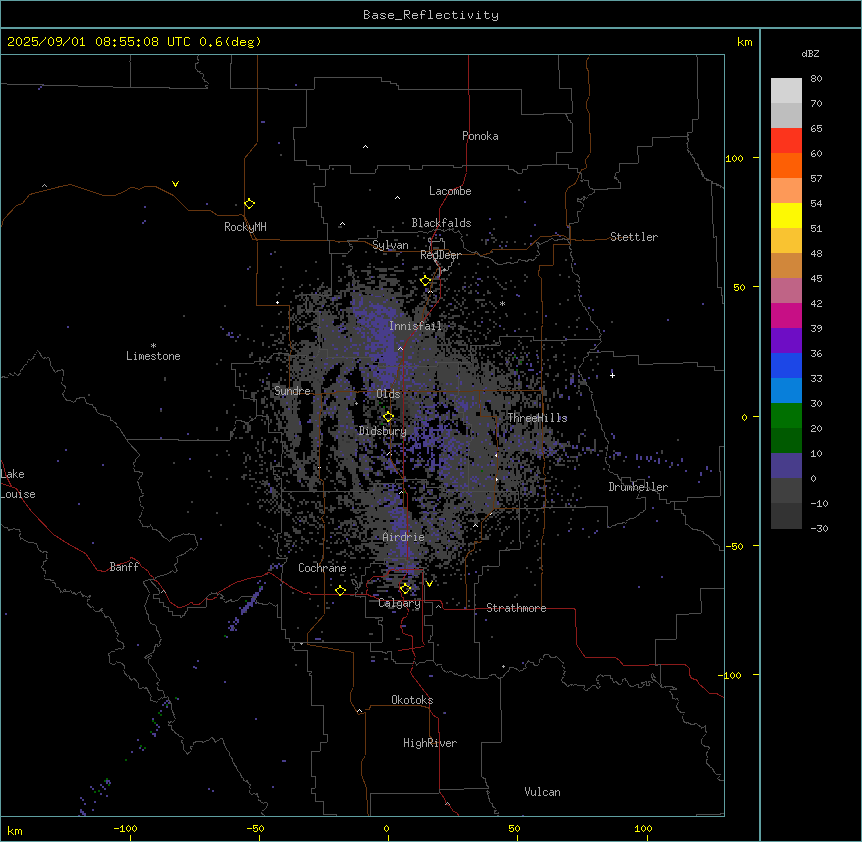862x842 pixels.
Task: Click the white asterisk marker above Limestone
Action: click(x=153, y=346)
